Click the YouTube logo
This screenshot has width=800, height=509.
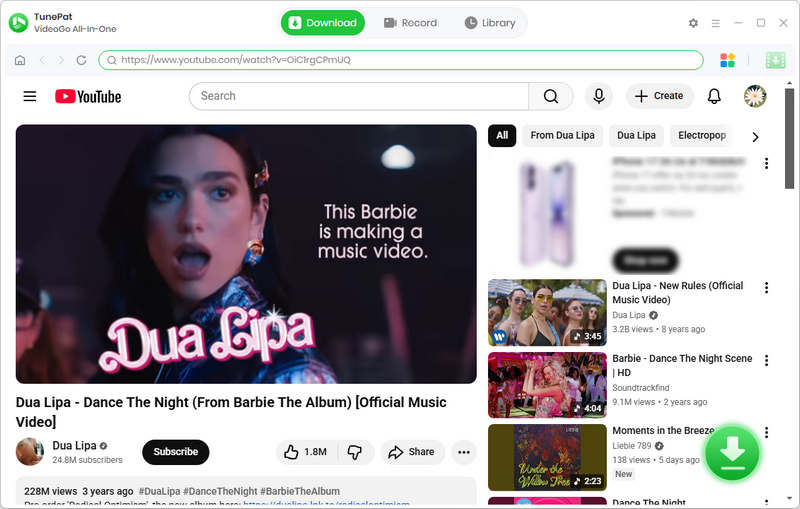pyautogui.click(x=88, y=96)
